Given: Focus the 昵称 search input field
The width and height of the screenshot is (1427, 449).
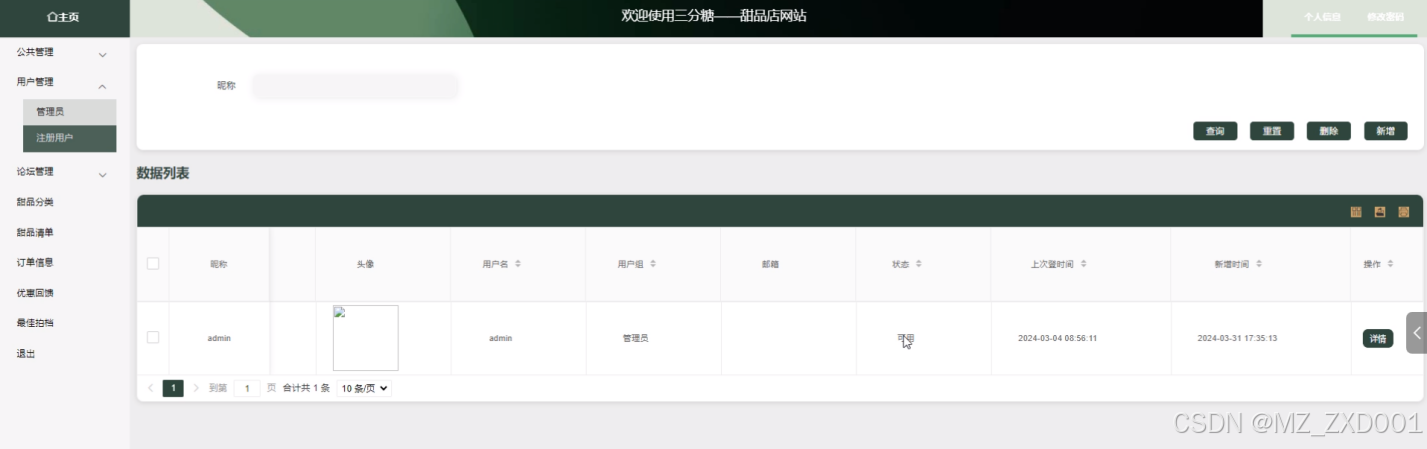Looking at the screenshot, I should 355,86.
